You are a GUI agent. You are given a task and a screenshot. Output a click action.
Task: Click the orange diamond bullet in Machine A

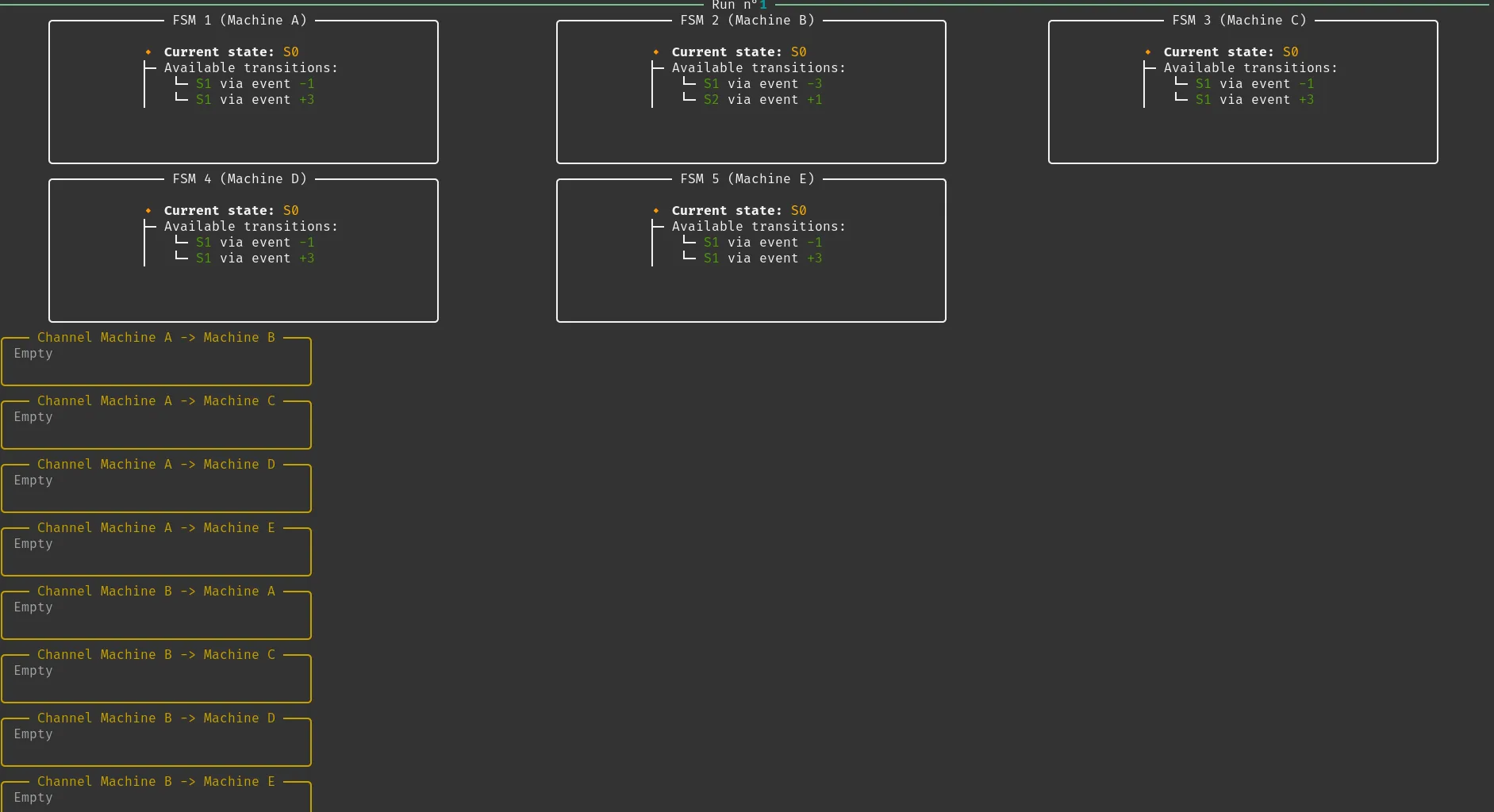coord(148,52)
